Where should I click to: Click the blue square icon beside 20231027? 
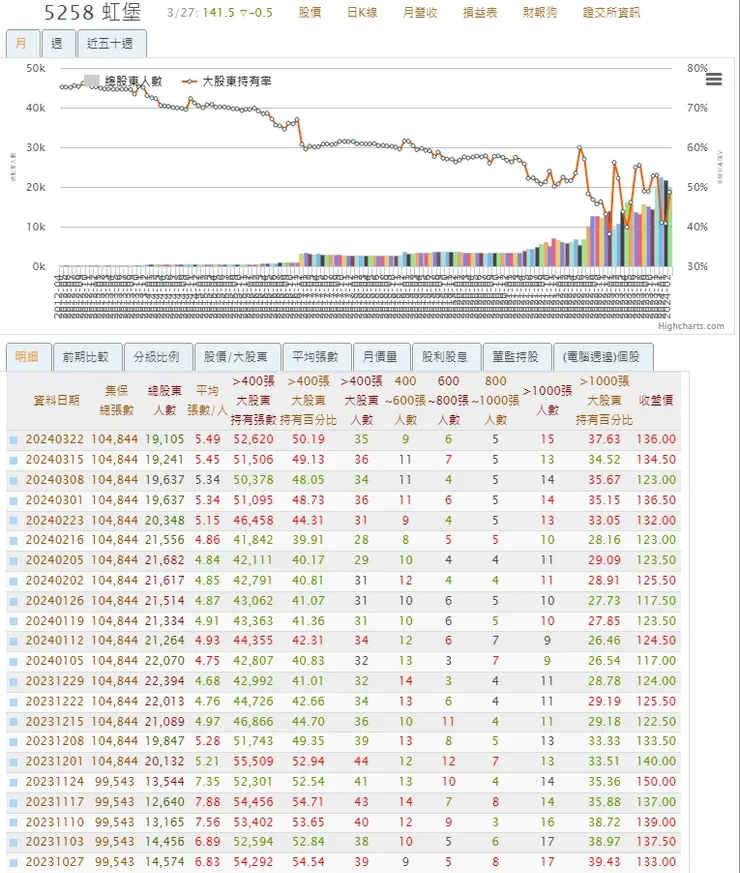pyautogui.click(x=14, y=862)
